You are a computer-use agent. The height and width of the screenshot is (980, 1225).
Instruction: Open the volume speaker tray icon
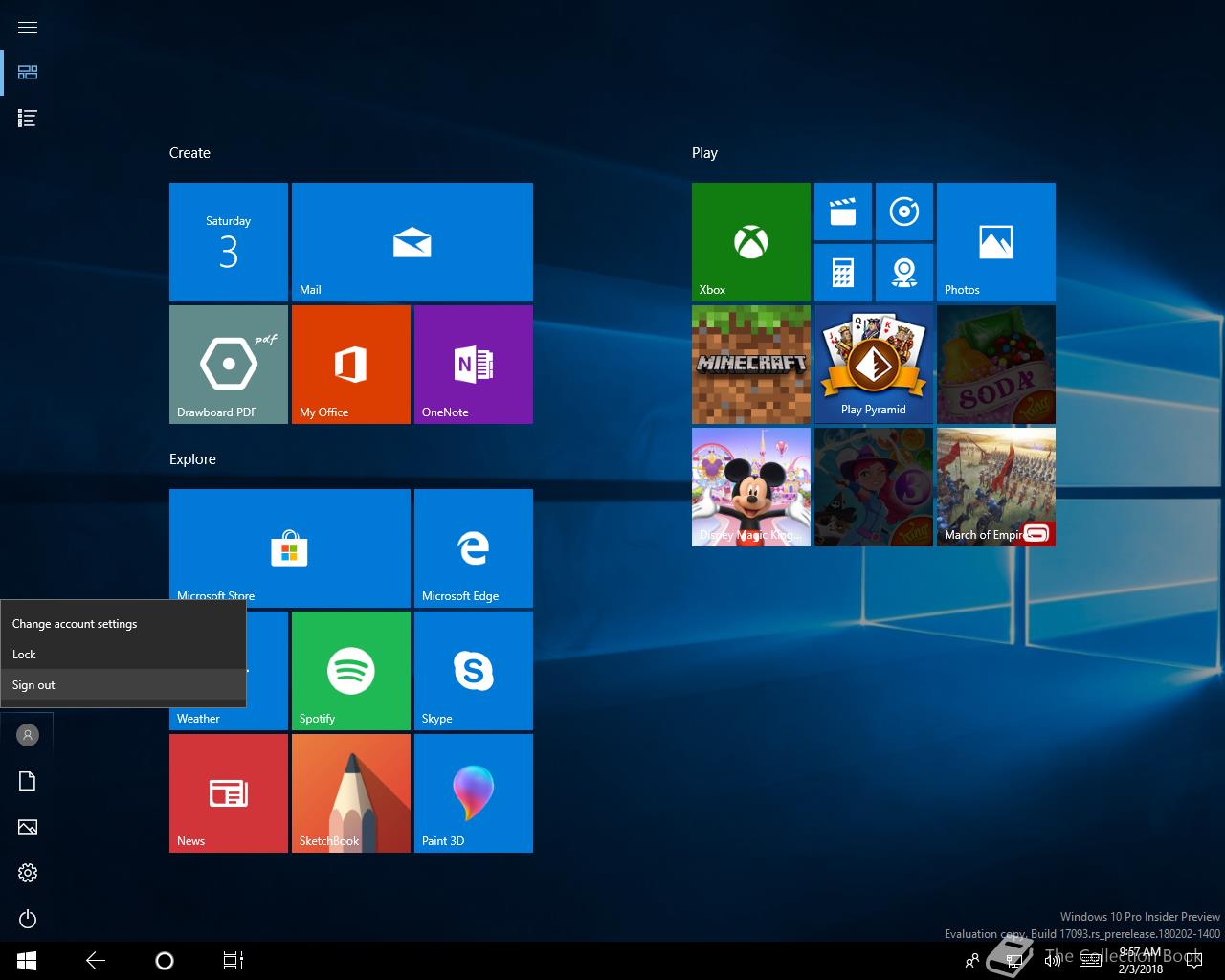[1053, 961]
